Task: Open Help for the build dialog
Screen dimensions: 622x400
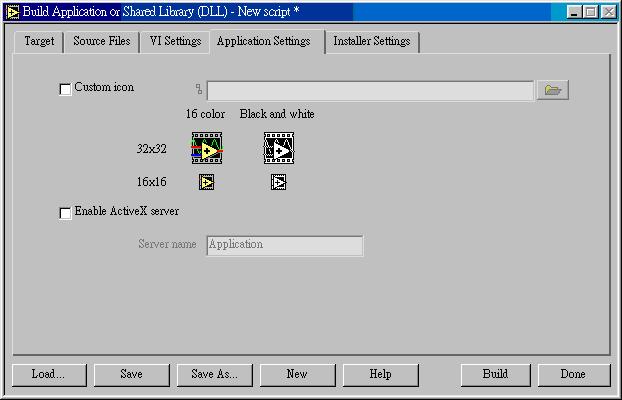Action: coord(380,375)
